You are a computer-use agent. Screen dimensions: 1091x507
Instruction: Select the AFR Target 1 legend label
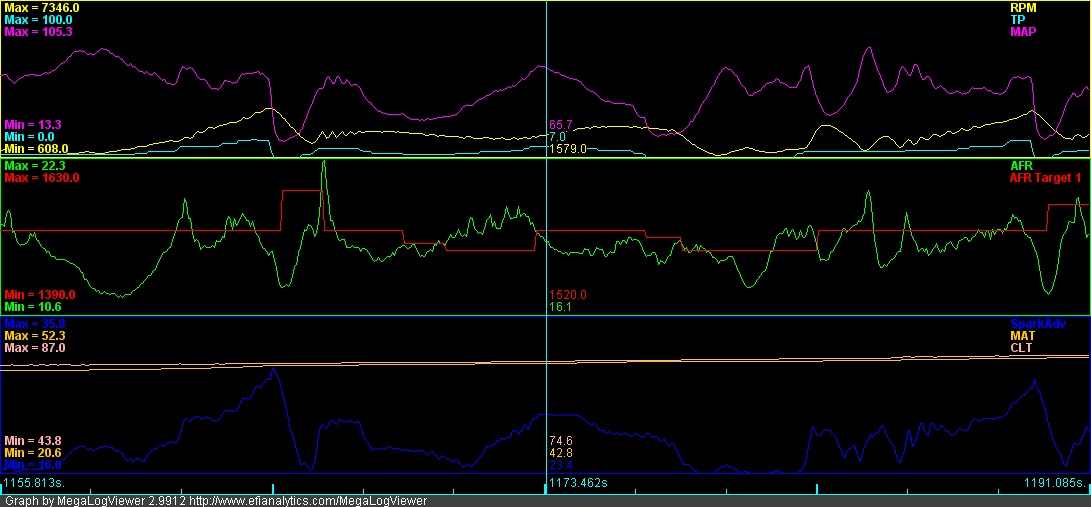click(x=1045, y=178)
